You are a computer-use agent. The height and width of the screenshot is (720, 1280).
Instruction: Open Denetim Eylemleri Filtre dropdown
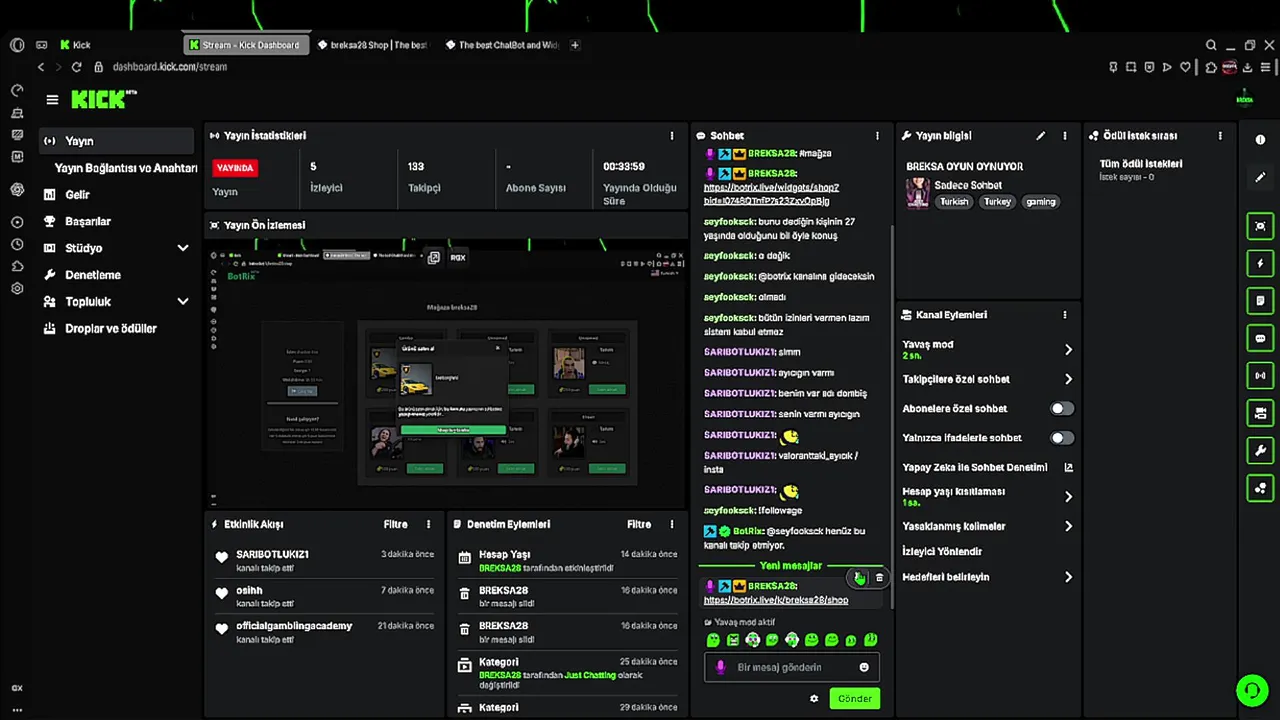click(639, 524)
